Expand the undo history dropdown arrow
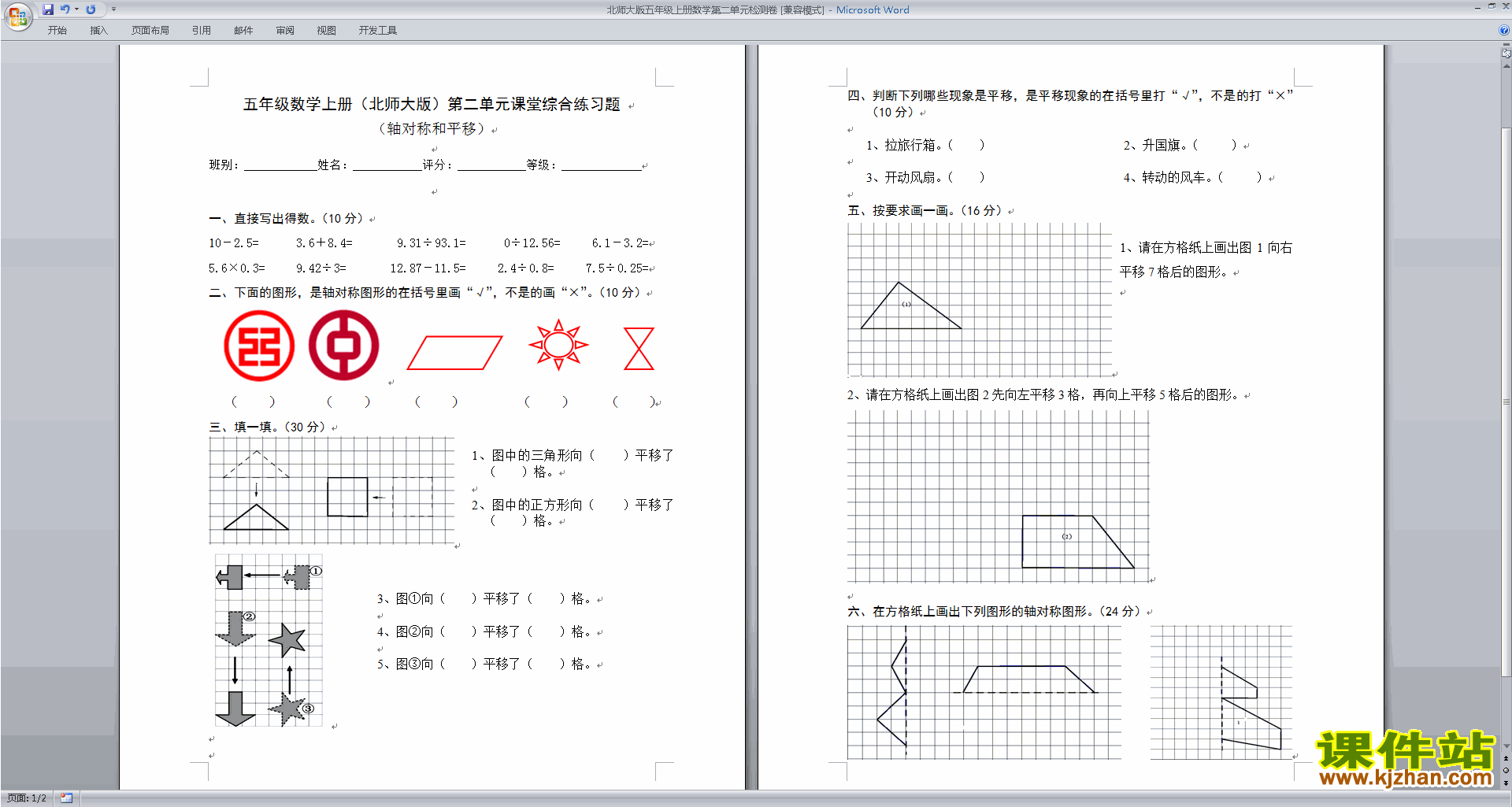 (x=76, y=9)
